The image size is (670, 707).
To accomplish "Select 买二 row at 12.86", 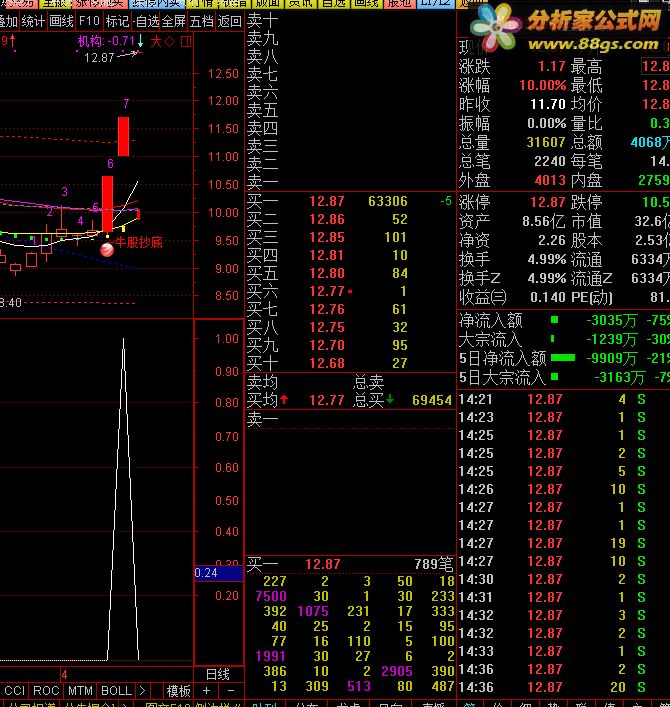I will pyautogui.click(x=350, y=219).
